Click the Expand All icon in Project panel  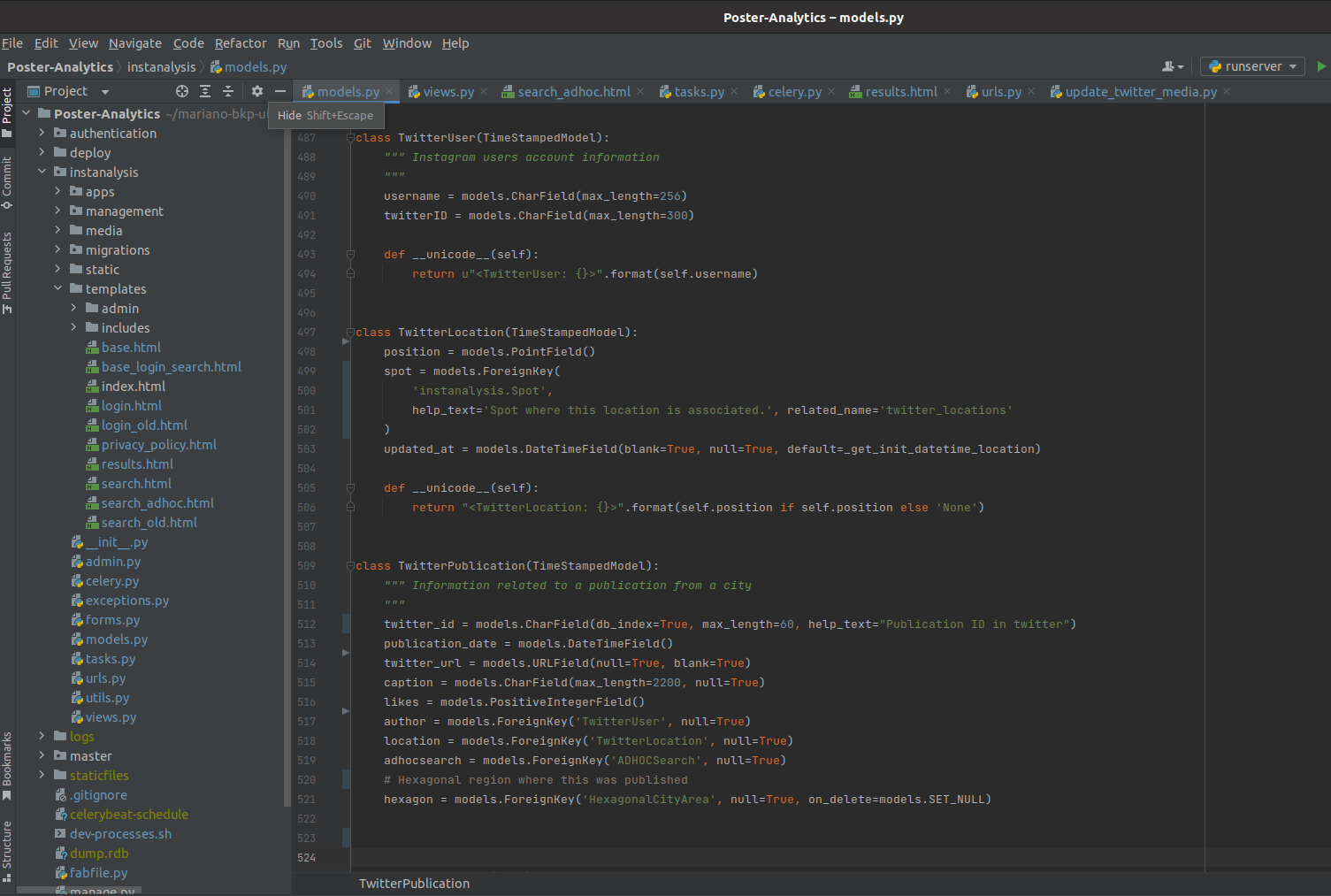[x=205, y=91]
